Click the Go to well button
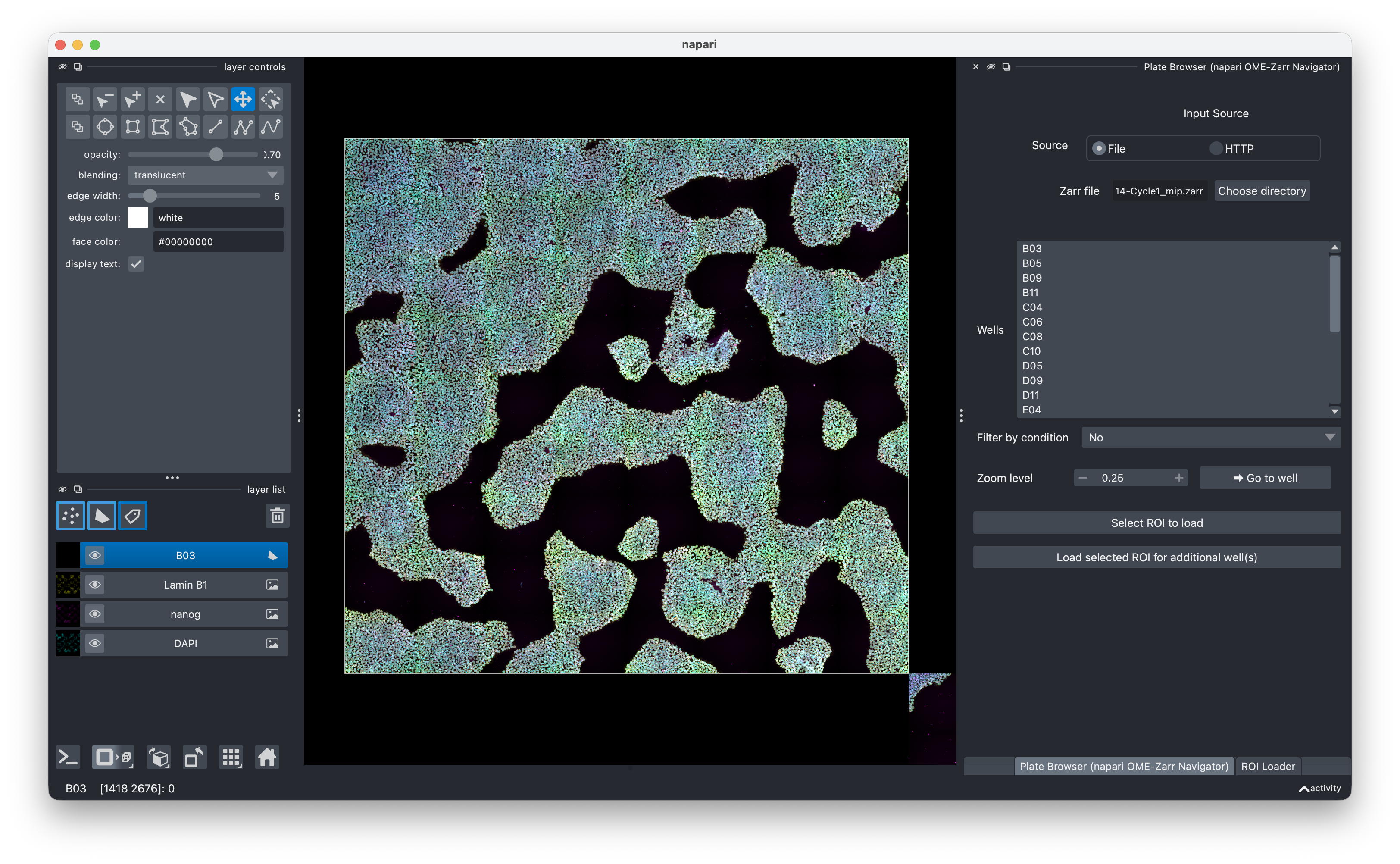 (x=1265, y=478)
